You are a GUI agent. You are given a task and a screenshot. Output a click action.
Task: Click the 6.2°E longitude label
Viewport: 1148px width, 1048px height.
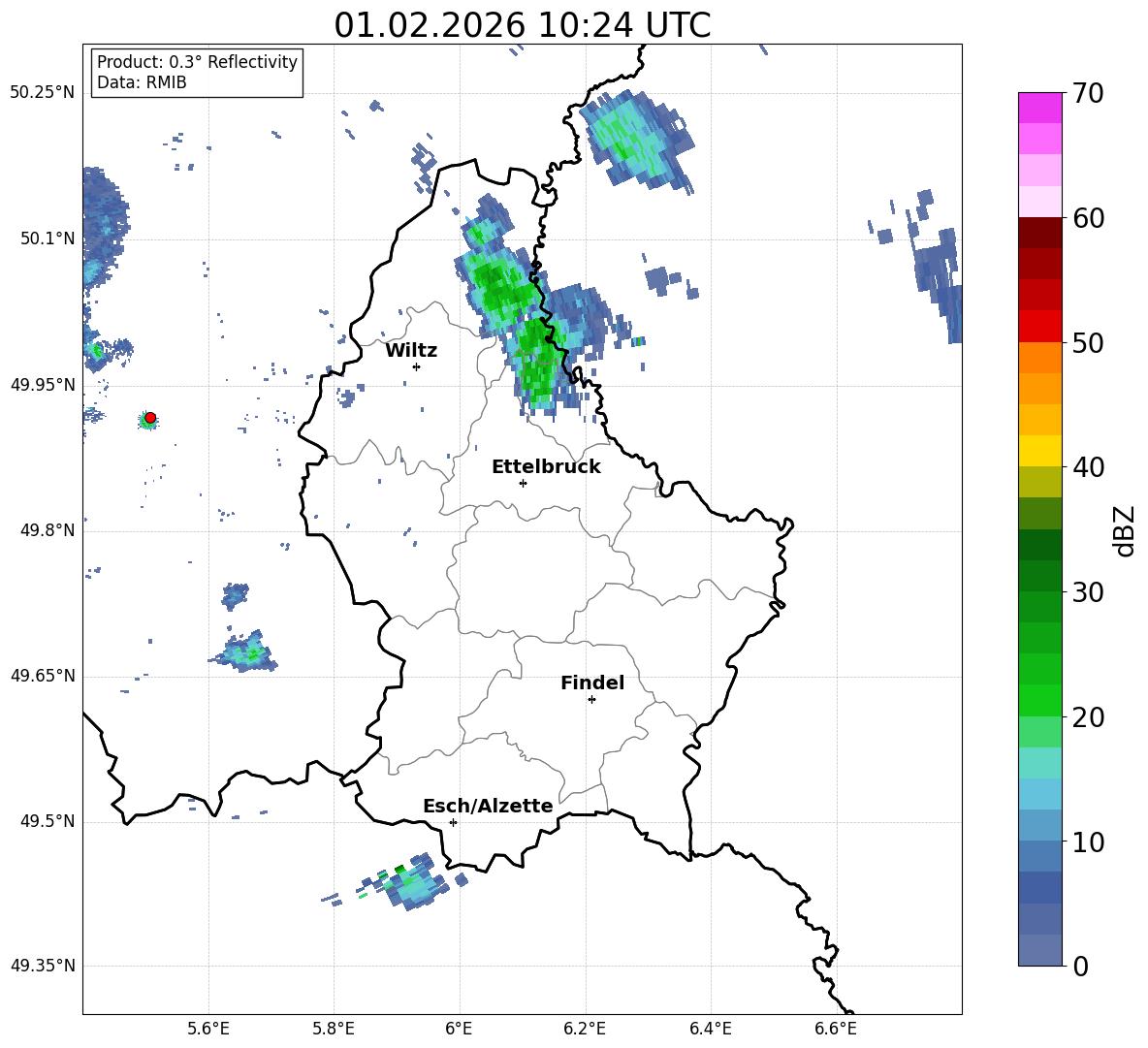pos(585,1029)
